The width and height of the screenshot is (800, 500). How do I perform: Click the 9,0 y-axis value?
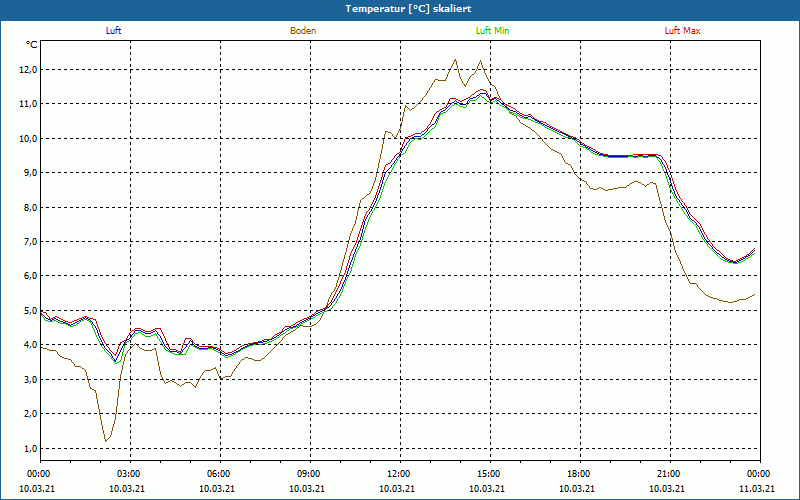(x=30, y=173)
